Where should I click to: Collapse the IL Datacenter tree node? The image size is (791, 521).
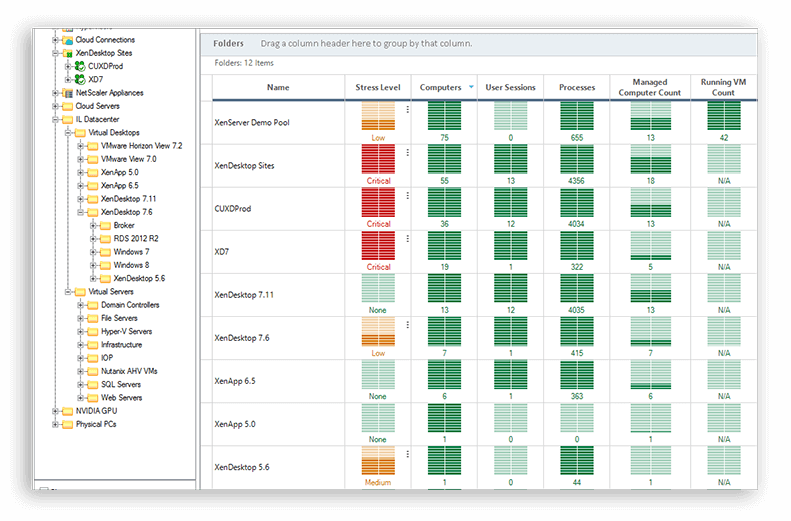(x=55, y=120)
